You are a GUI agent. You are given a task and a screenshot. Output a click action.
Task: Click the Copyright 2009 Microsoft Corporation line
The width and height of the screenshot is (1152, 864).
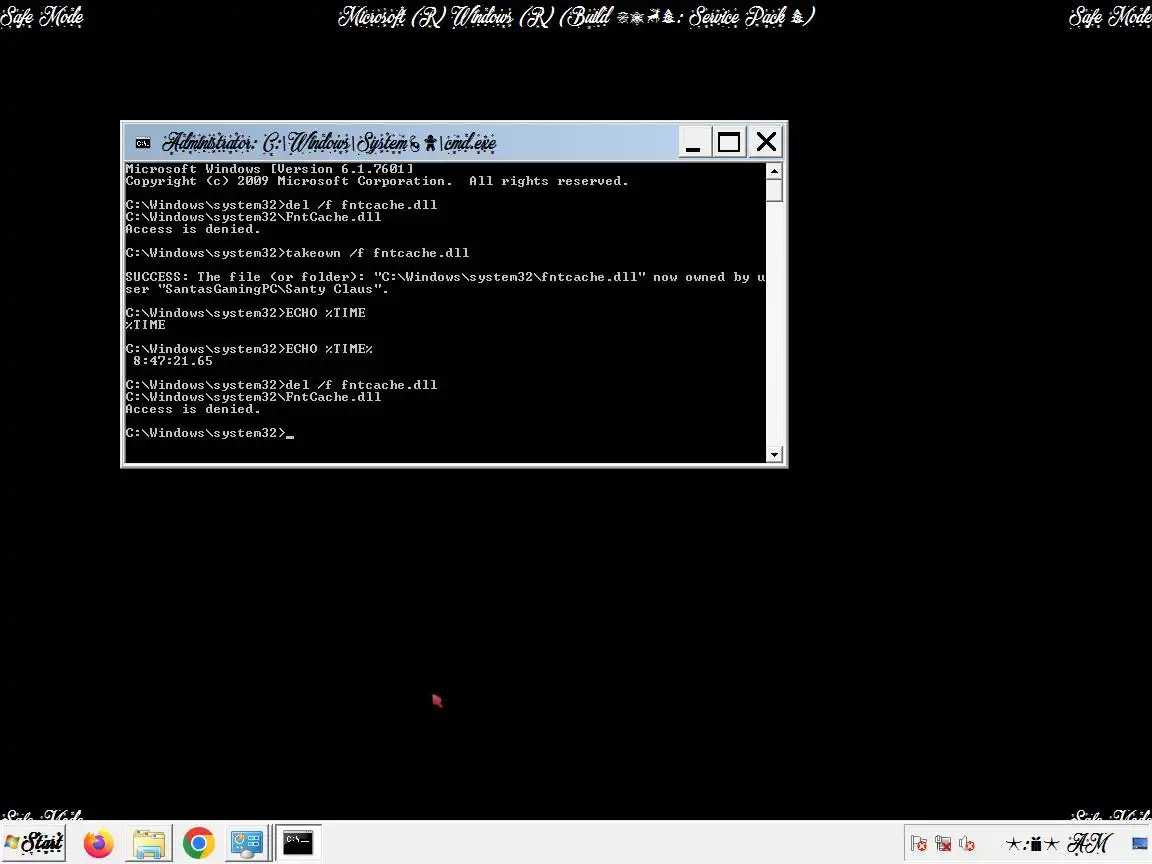(x=377, y=181)
